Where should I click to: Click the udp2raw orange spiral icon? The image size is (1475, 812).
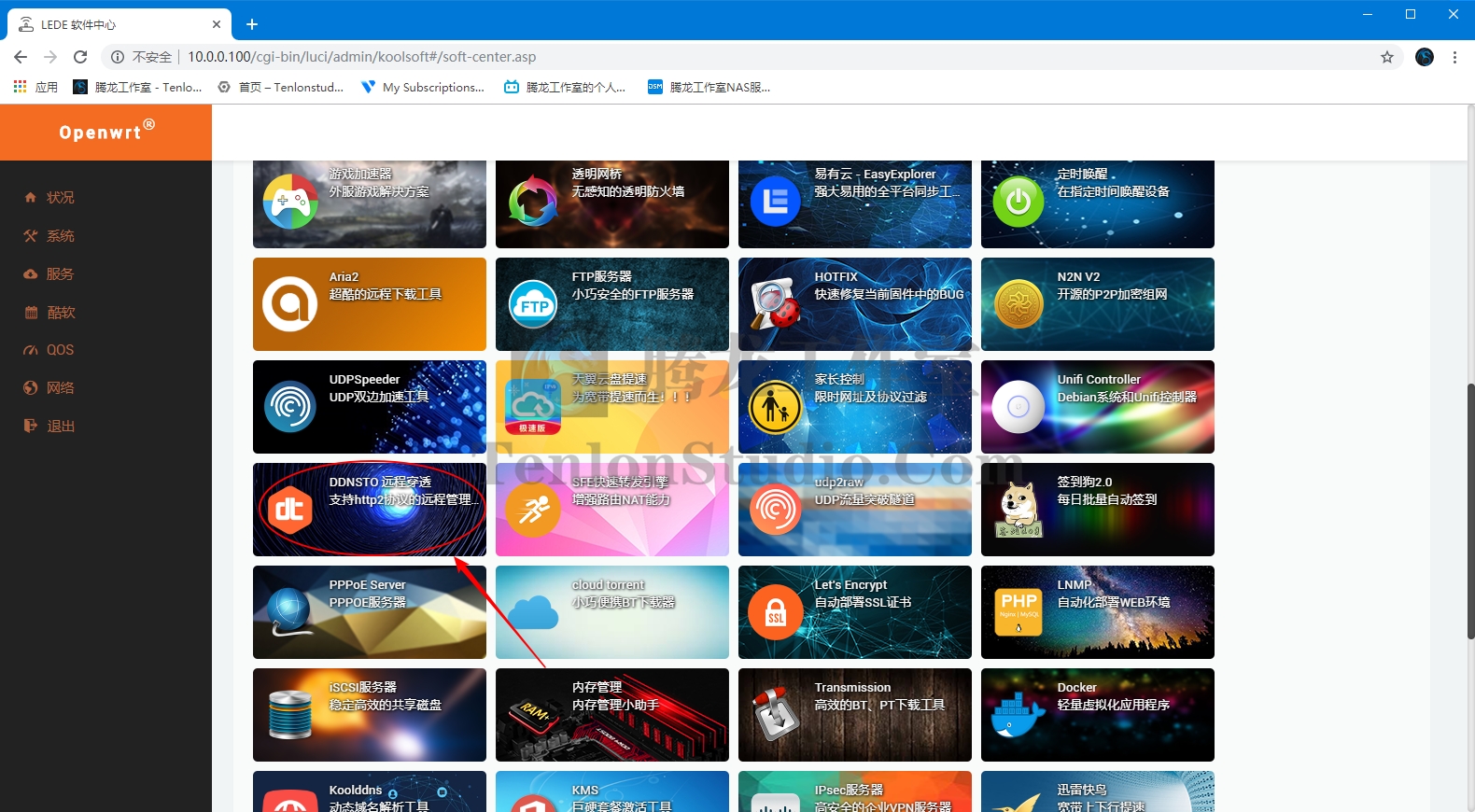point(776,510)
